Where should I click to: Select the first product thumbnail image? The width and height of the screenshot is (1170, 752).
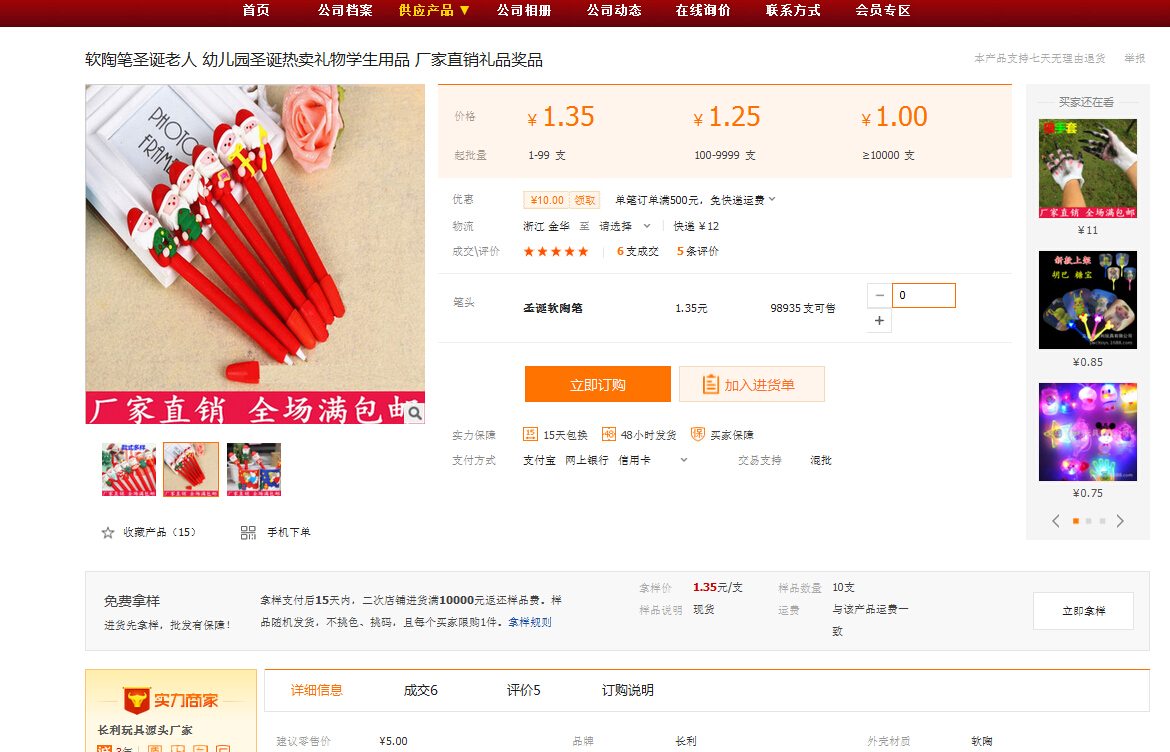click(x=129, y=469)
